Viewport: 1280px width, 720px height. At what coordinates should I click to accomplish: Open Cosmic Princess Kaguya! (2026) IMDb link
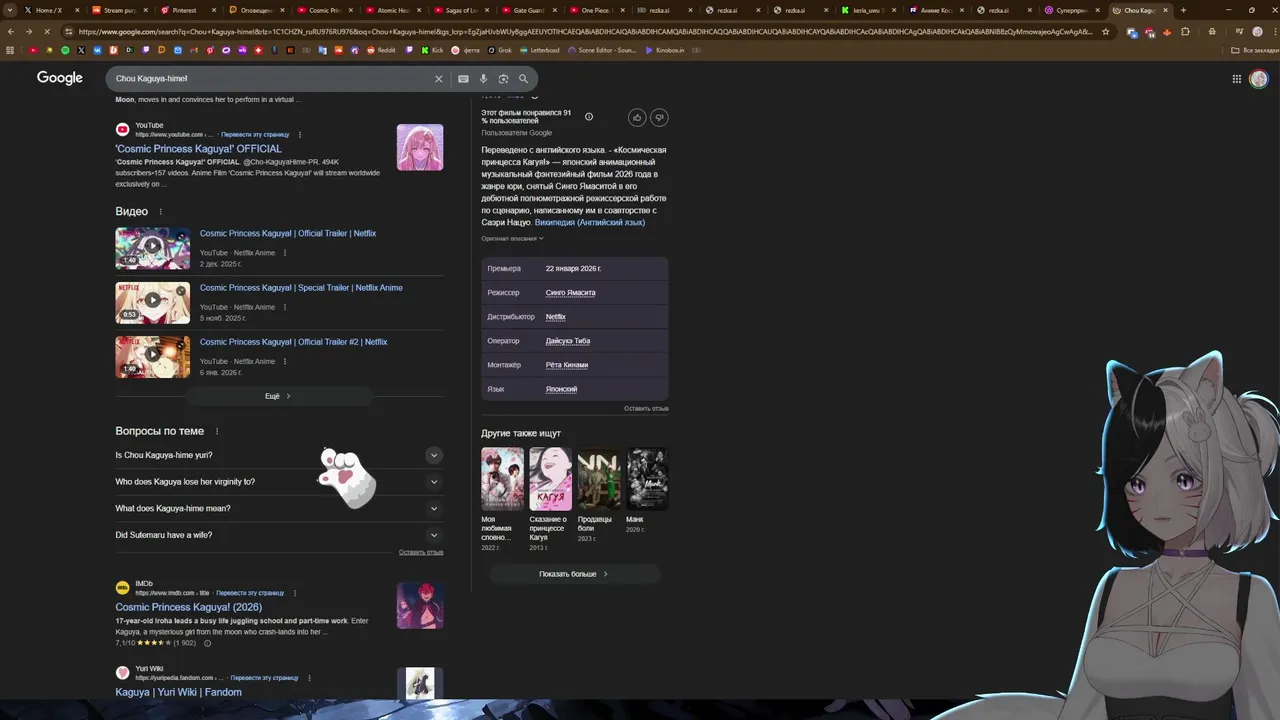tap(188, 607)
